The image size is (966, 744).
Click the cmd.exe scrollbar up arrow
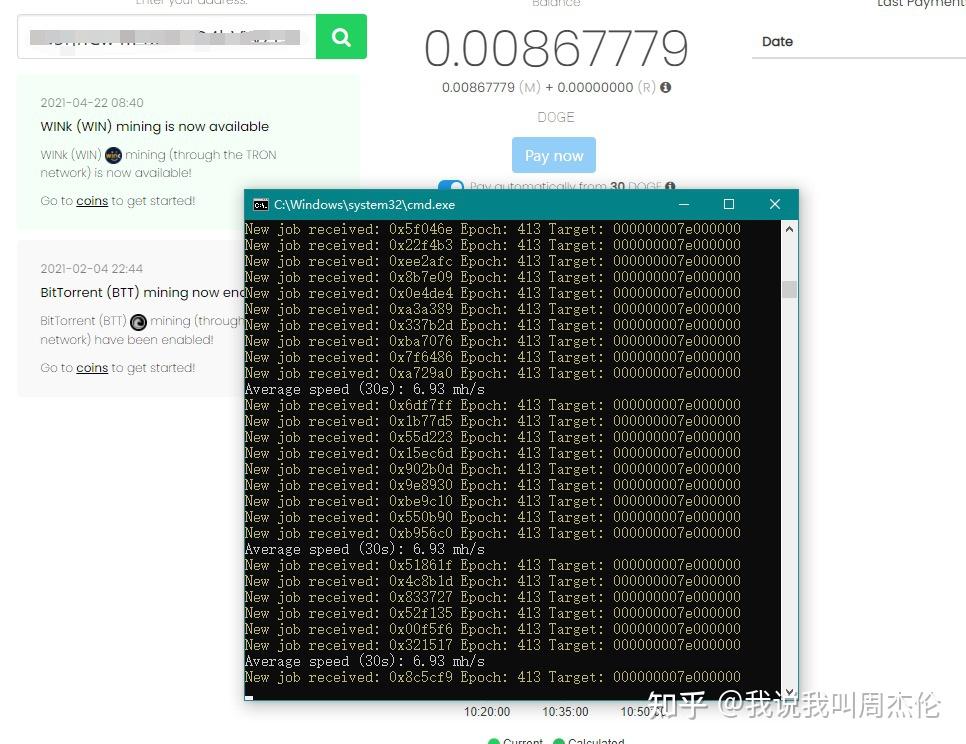click(x=789, y=229)
